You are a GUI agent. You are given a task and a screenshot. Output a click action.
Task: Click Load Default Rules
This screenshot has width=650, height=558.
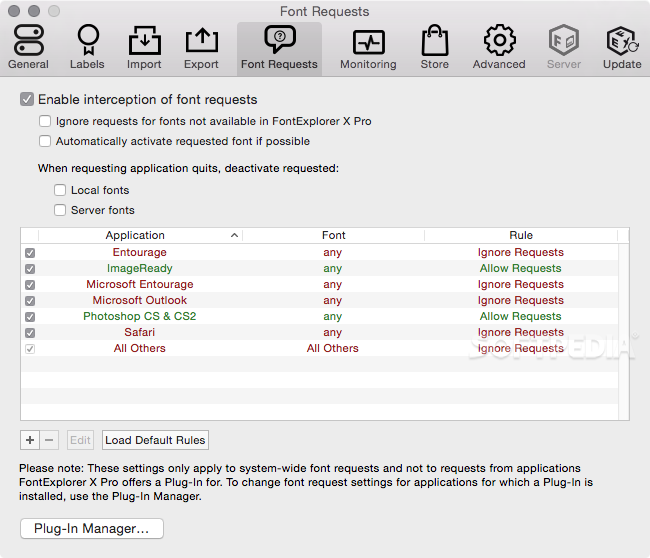pos(155,440)
